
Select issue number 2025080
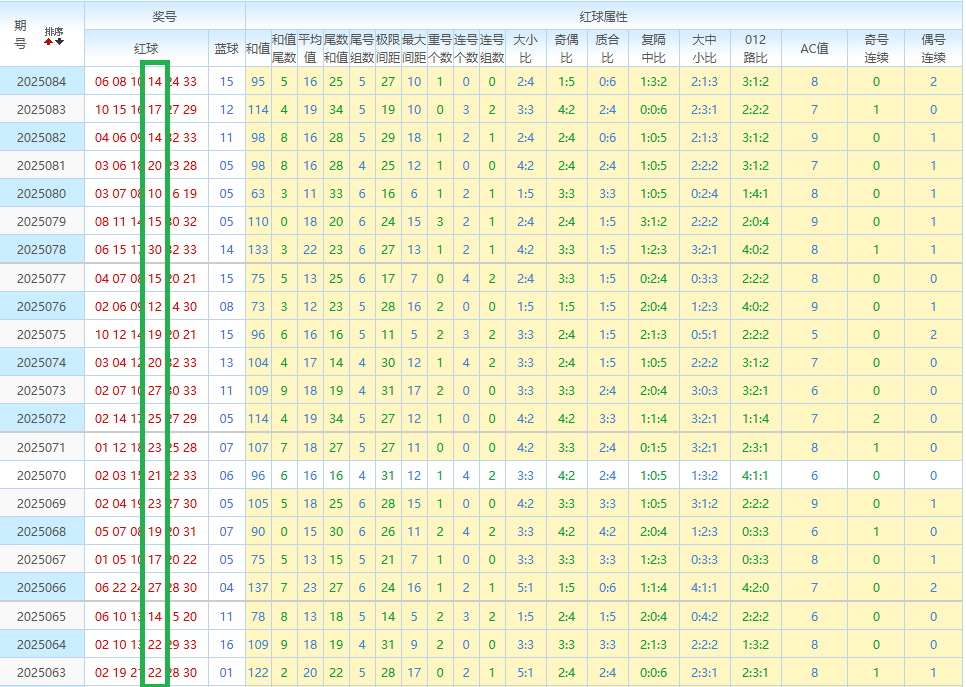click(x=41, y=193)
